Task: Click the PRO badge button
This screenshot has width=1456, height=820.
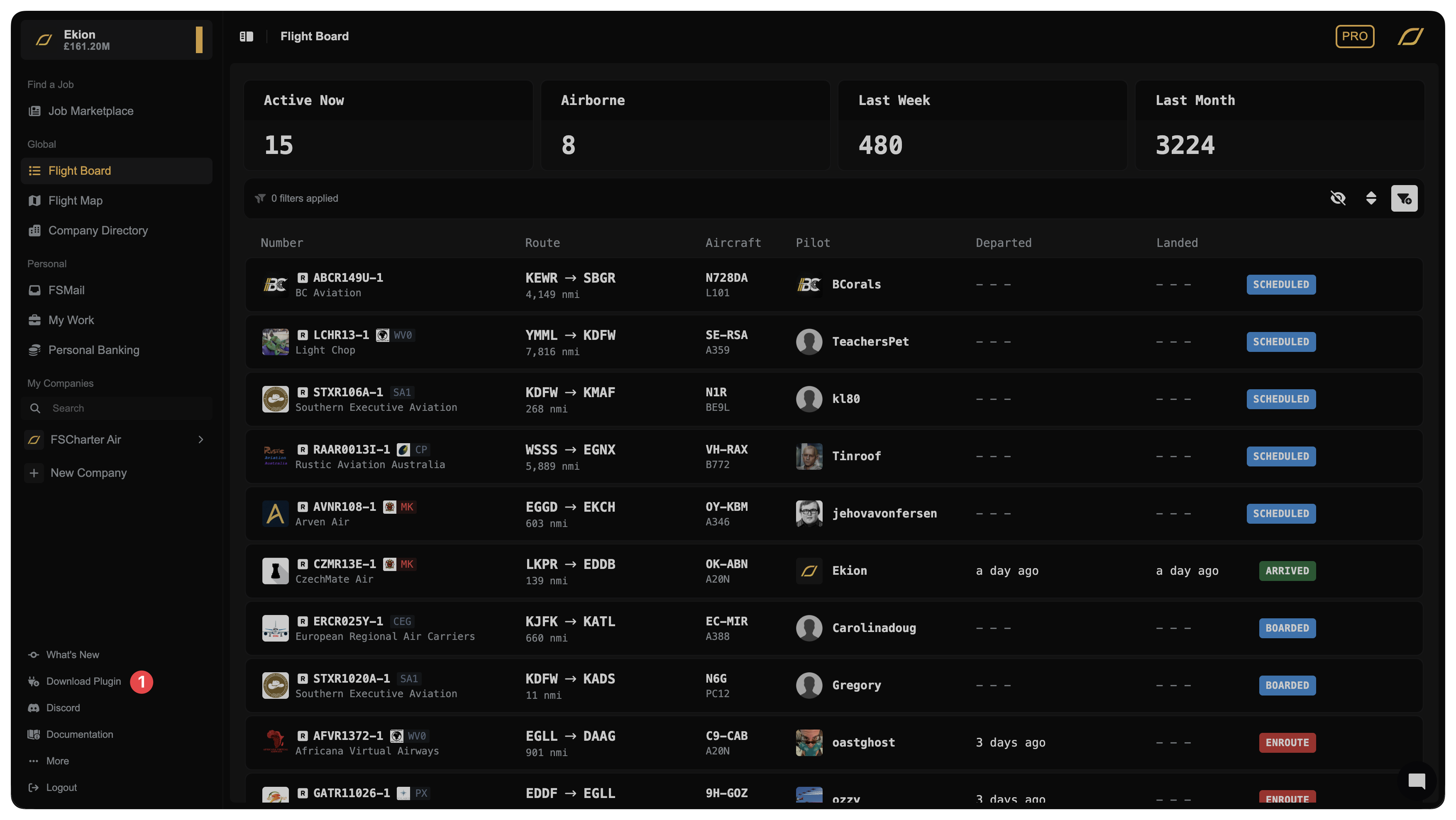Action: coord(1354,37)
